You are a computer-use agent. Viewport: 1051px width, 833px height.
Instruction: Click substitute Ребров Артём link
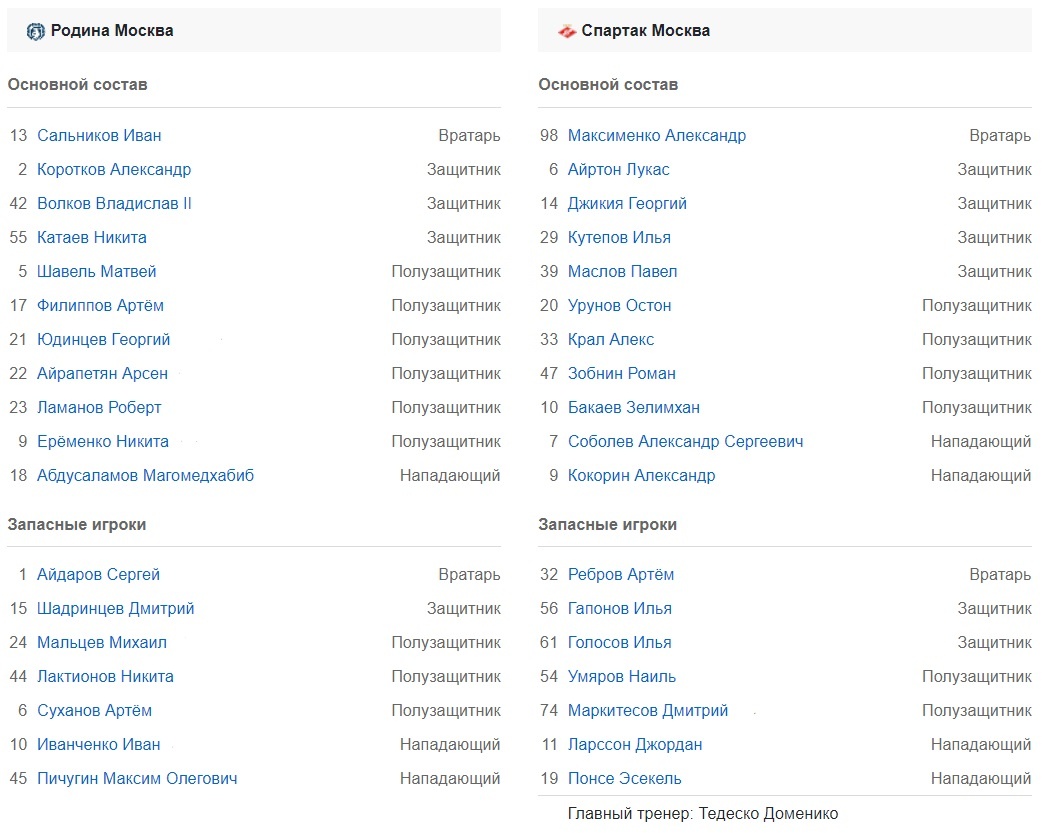[620, 575]
